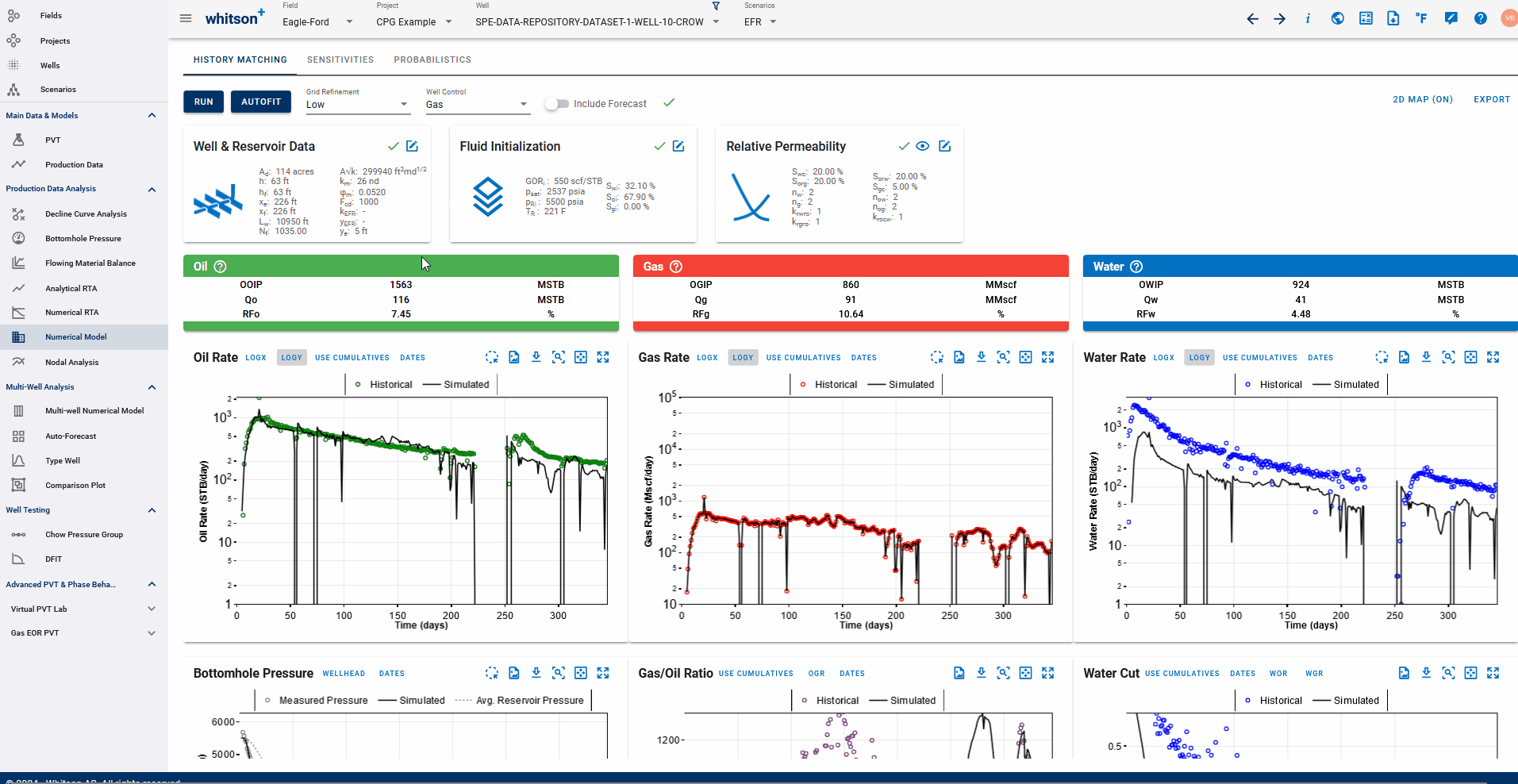This screenshot has height=784, width=1518.
Task: Switch Gas/Oil Ratio plot to OGR
Action: pos(817,674)
